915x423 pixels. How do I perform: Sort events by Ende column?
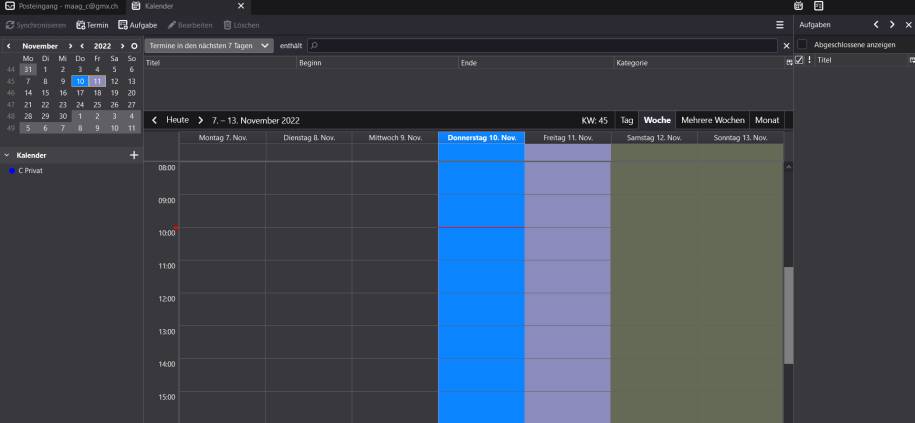point(536,63)
